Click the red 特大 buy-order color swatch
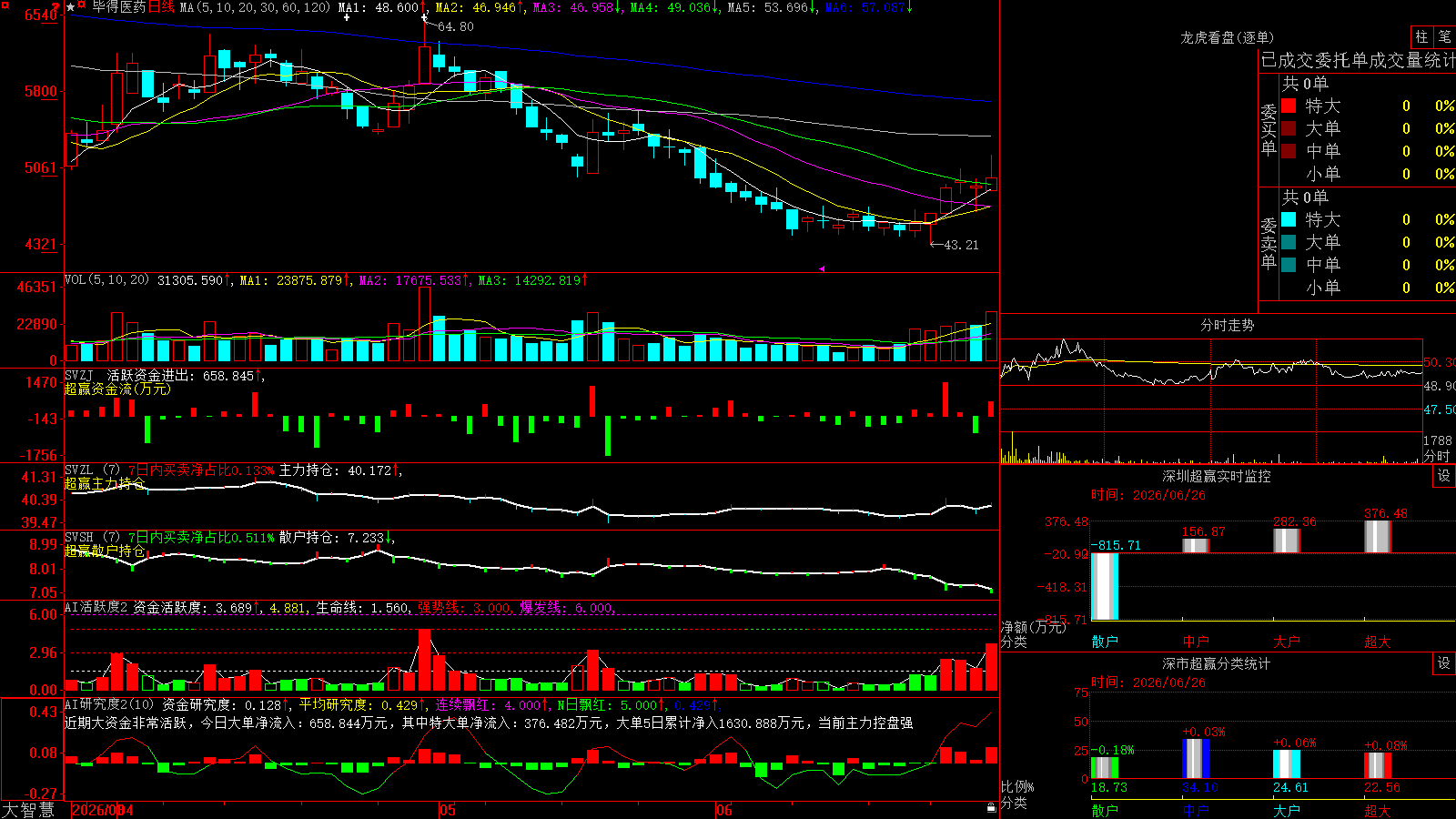The height and width of the screenshot is (819, 1456). 1289,106
